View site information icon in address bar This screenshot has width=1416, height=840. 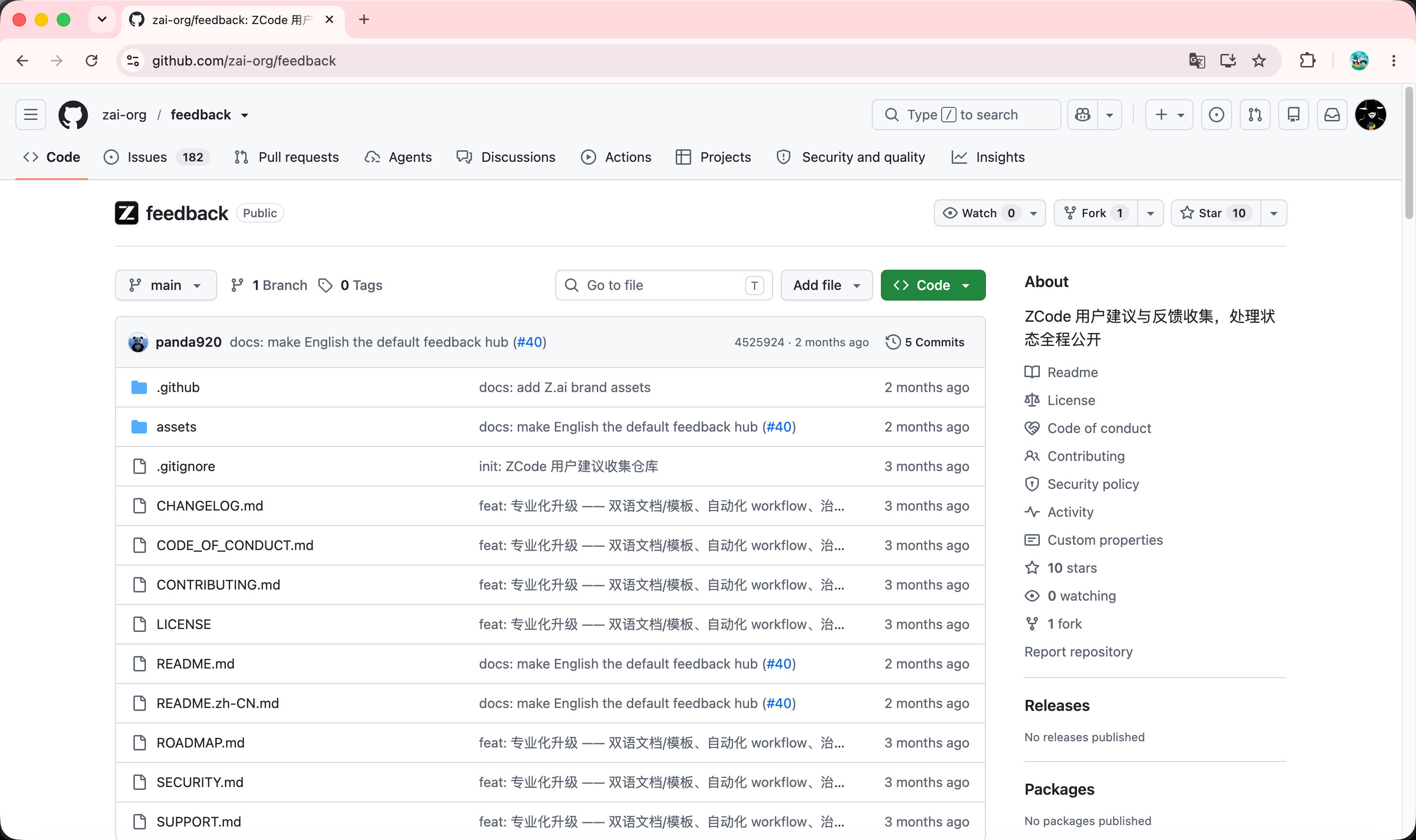tap(133, 61)
